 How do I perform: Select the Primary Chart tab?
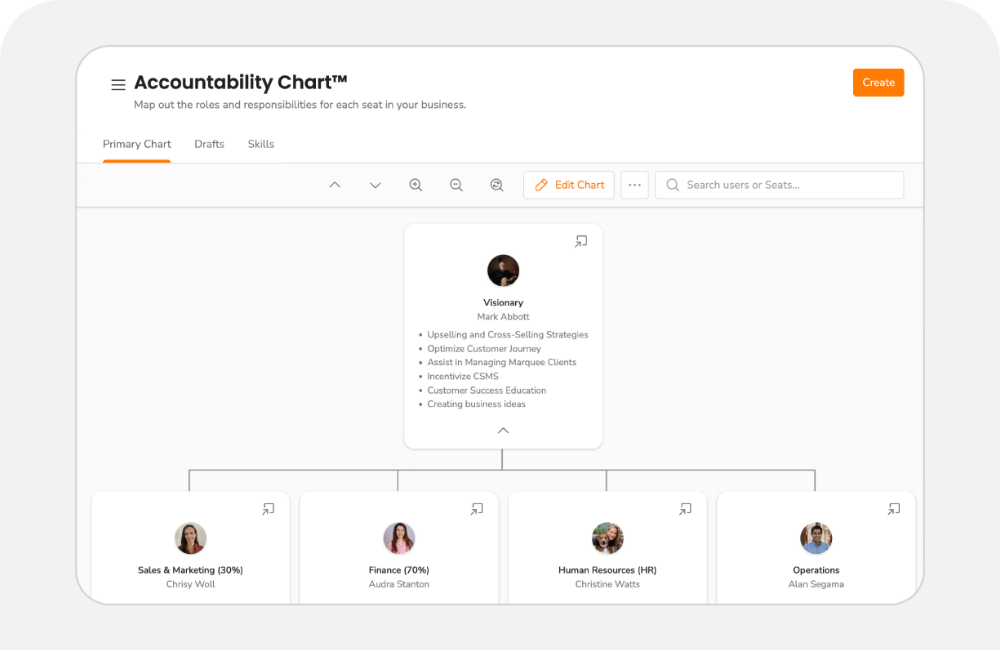[x=137, y=144]
